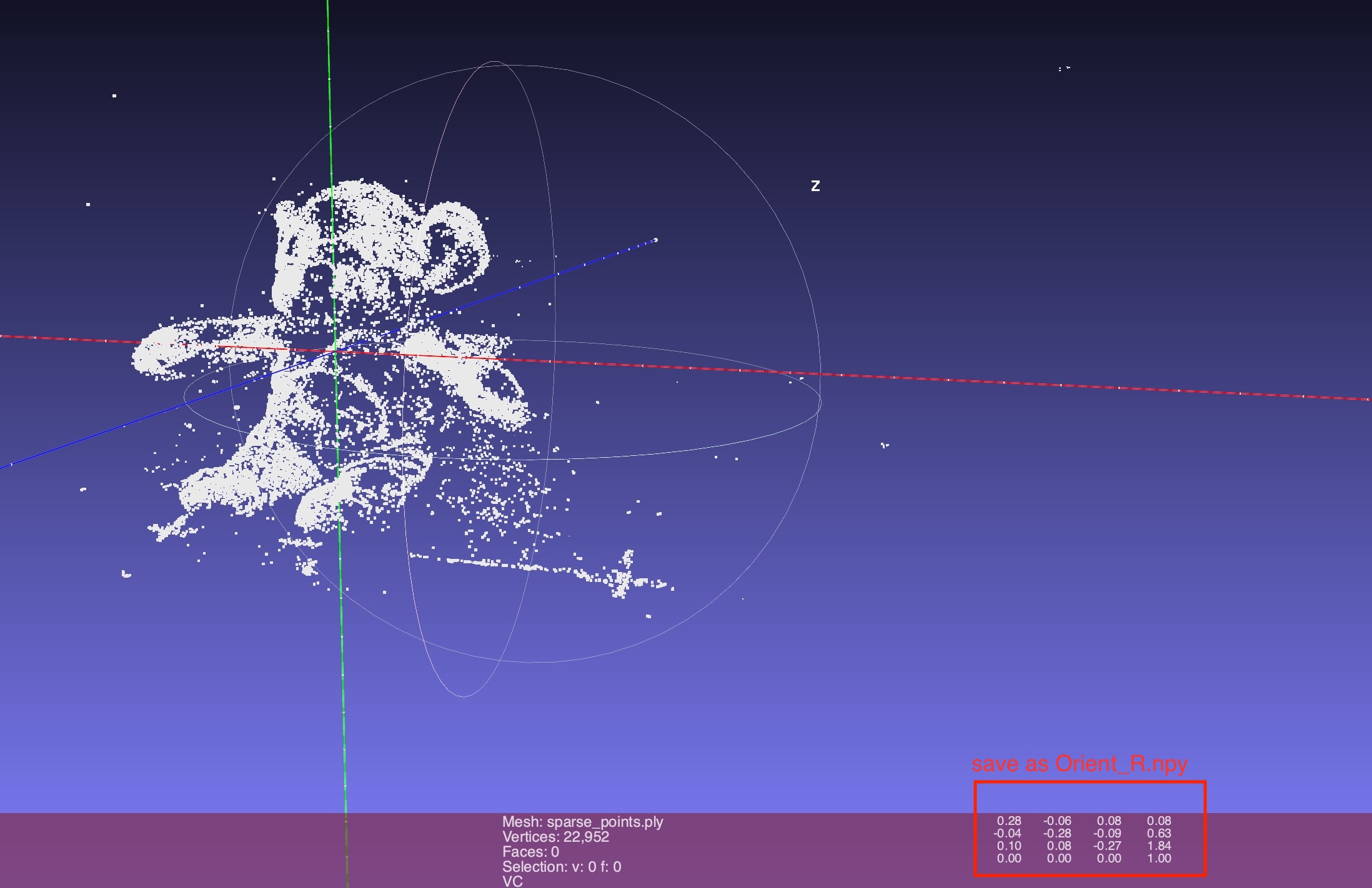Click the isolated point cluster in top-right sky
The image size is (1372, 888).
tap(1064, 68)
